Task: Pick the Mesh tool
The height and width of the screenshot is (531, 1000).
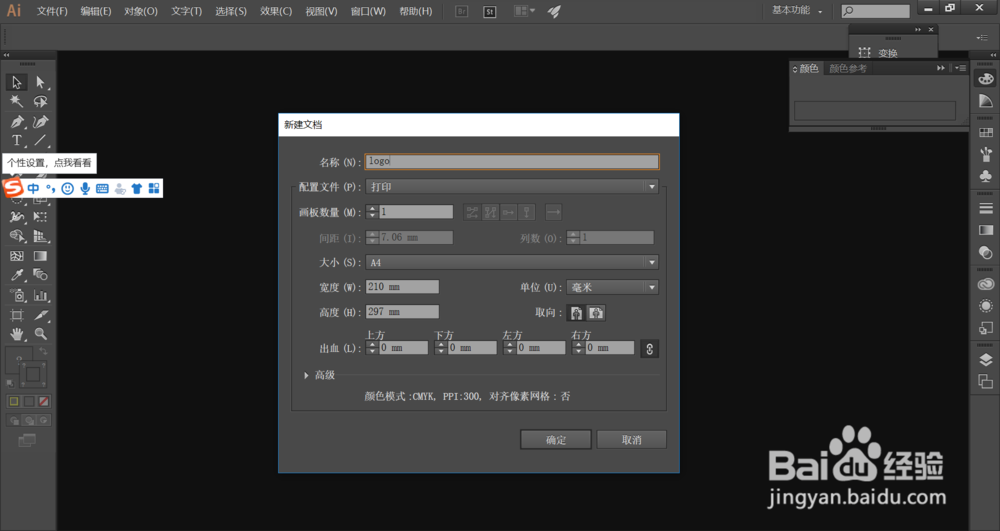Action: (x=17, y=256)
